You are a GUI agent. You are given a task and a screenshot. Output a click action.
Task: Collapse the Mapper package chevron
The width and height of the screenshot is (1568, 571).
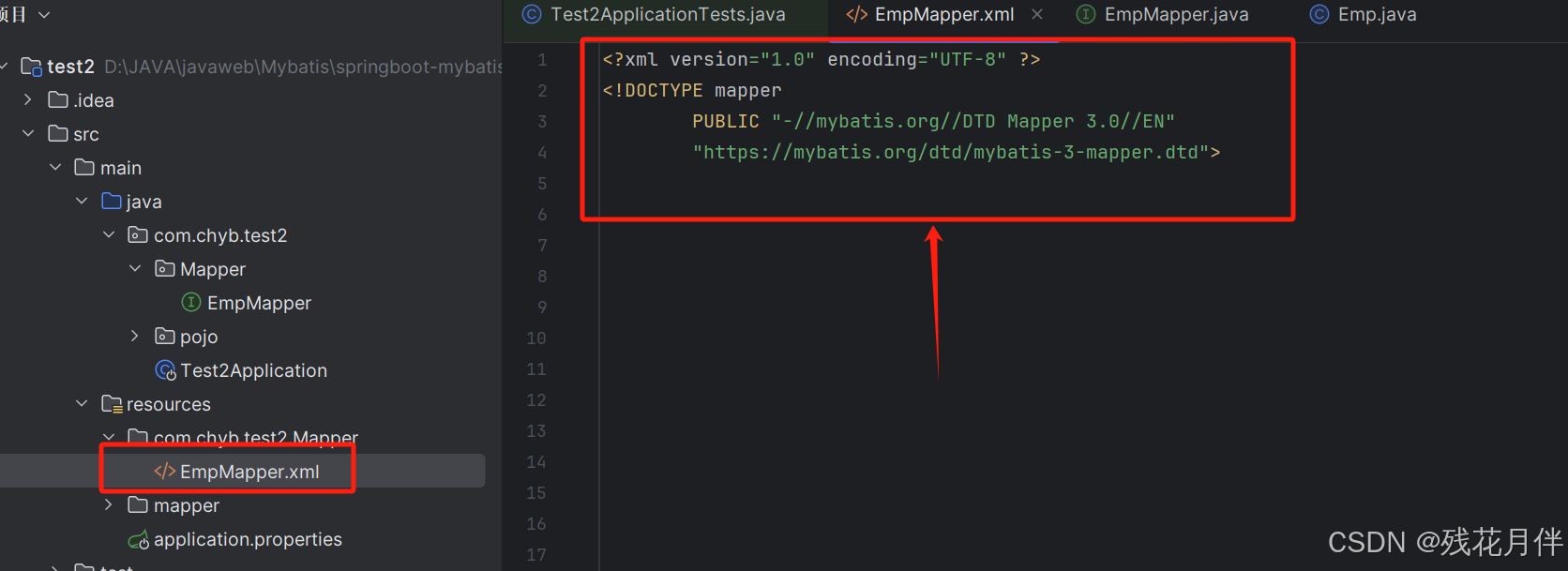pyautogui.click(x=135, y=268)
